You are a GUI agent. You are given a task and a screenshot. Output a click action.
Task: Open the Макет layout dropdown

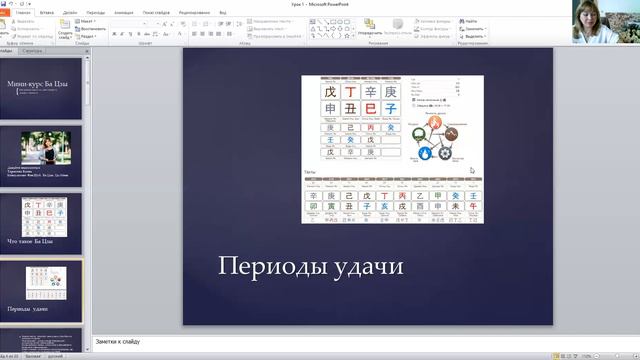click(x=85, y=21)
